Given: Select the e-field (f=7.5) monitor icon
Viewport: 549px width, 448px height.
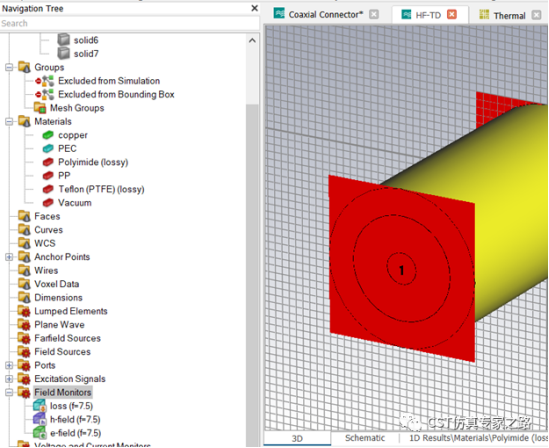Looking at the screenshot, I should coord(39,433).
